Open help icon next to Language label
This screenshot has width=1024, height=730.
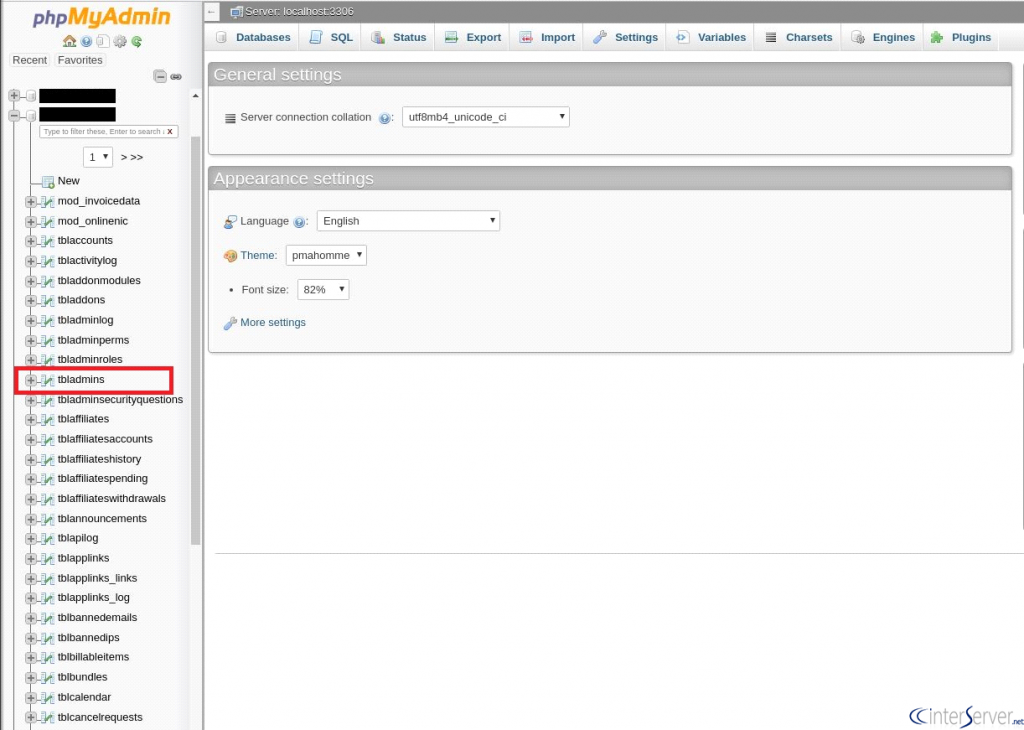tap(300, 222)
